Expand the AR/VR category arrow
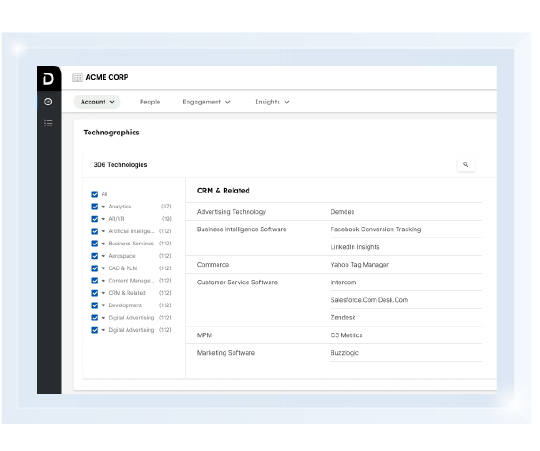 click(103, 219)
